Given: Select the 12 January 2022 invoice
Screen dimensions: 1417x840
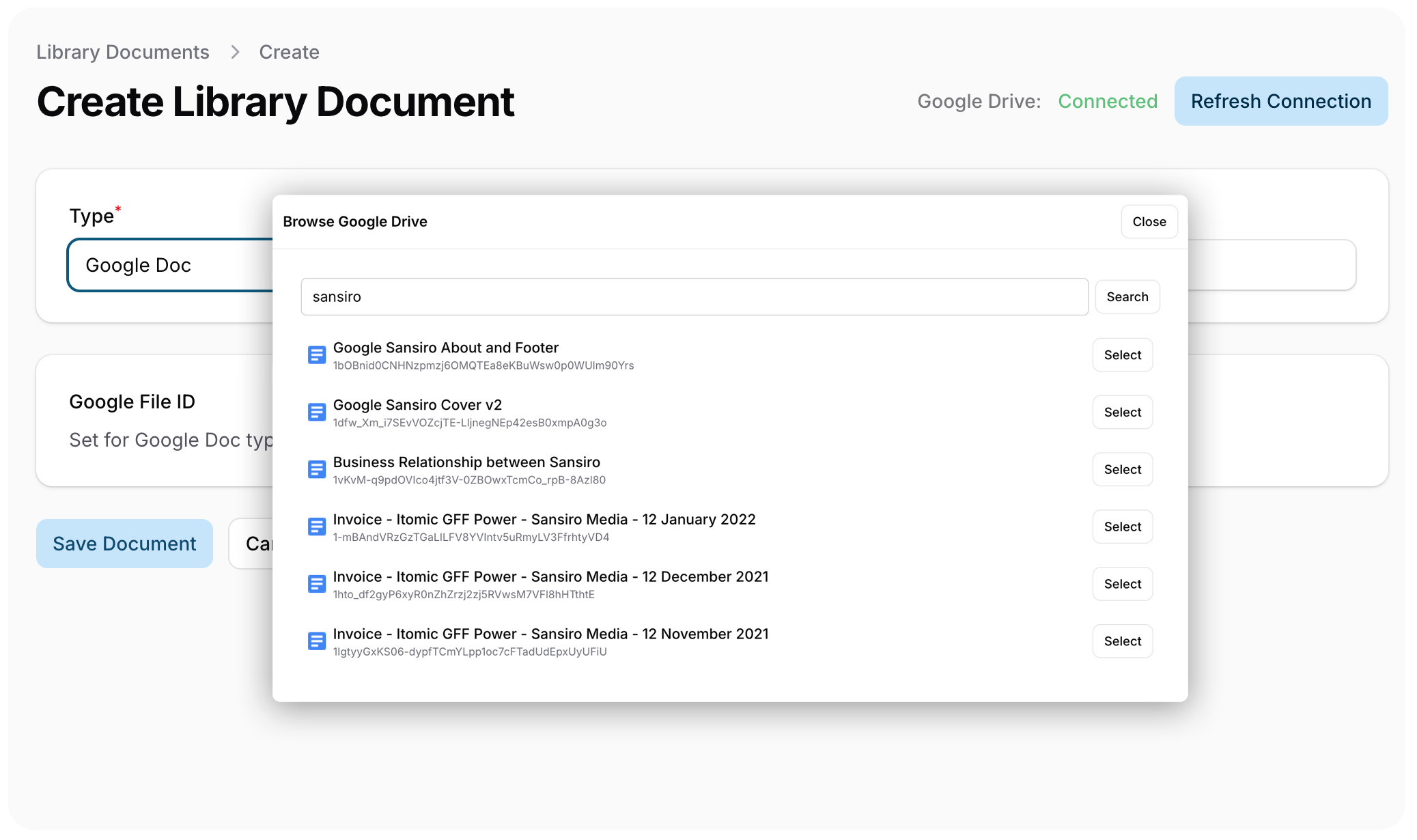Looking at the screenshot, I should coord(1122,527).
